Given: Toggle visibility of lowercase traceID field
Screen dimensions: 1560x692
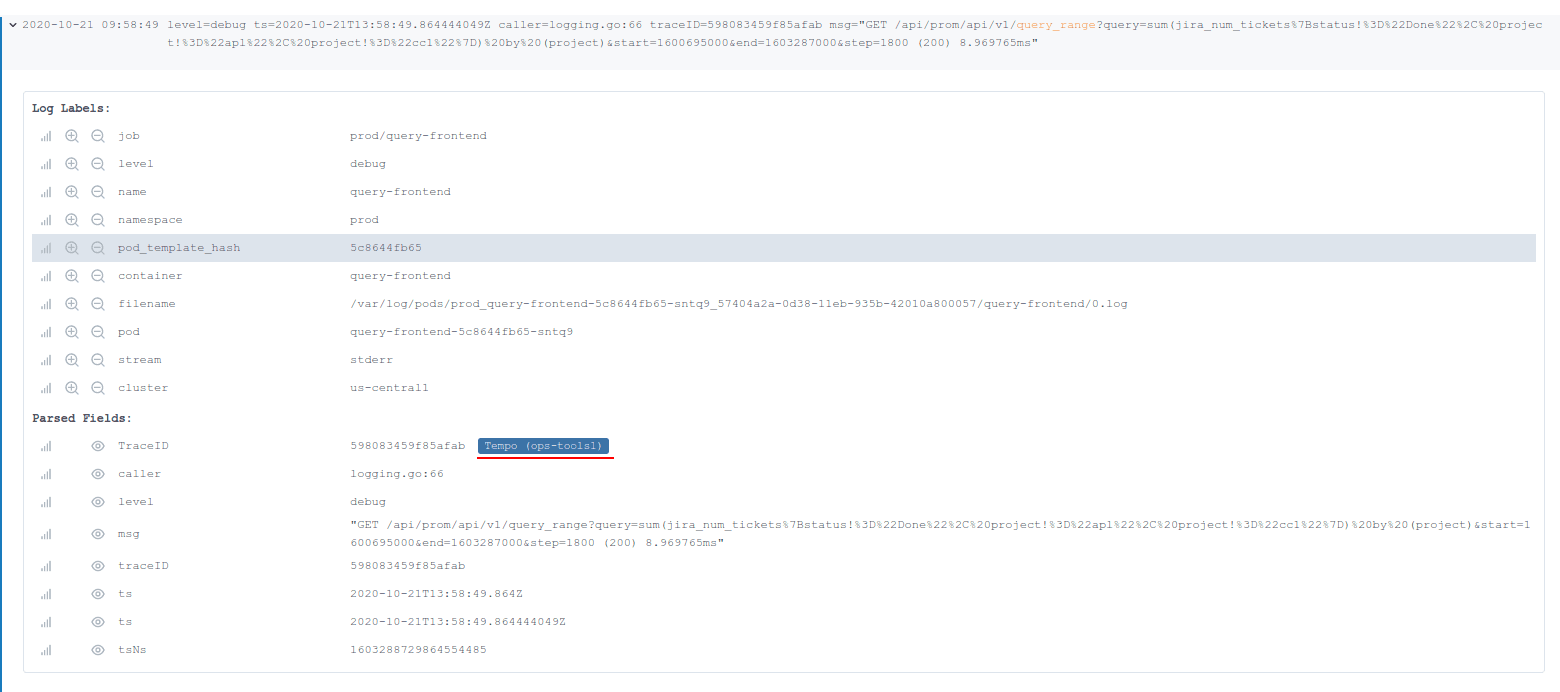Looking at the screenshot, I should tap(98, 566).
